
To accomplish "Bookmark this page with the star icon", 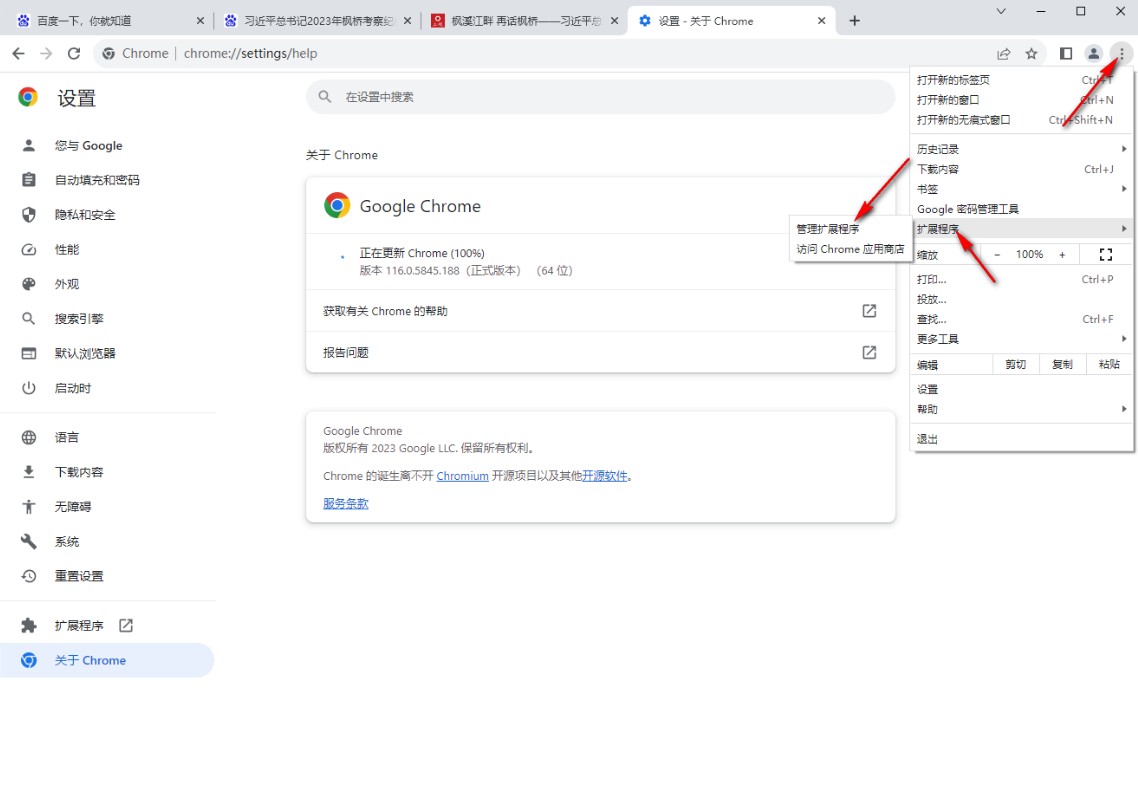I will pos(1031,54).
